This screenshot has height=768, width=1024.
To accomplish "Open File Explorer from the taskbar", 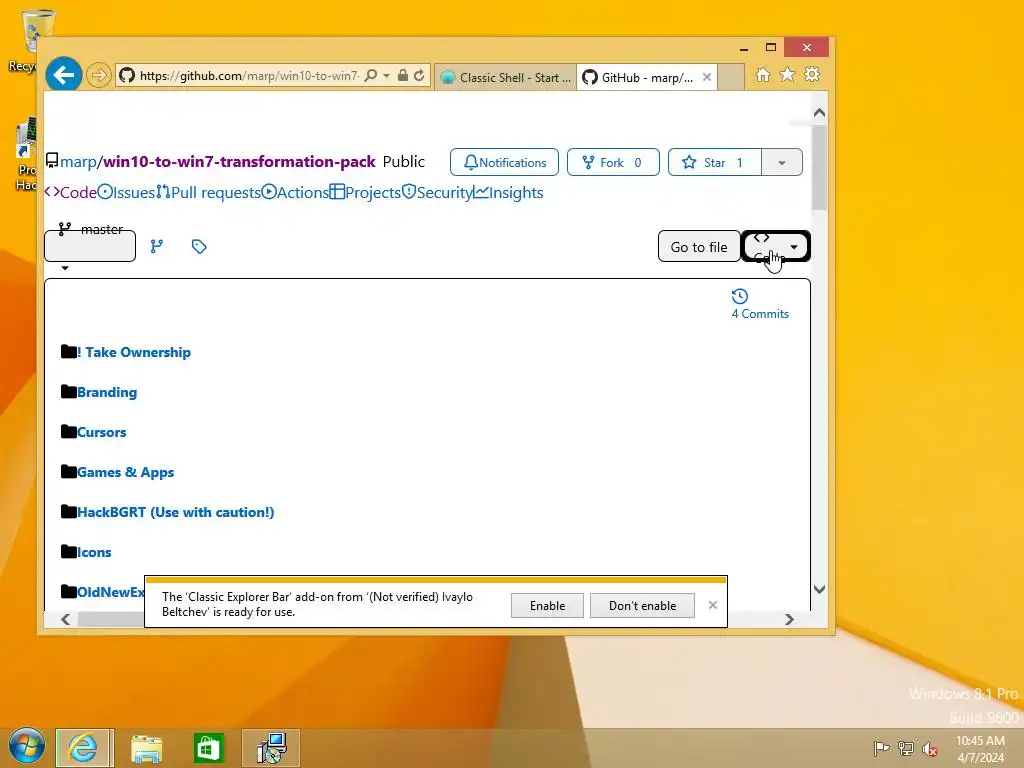I will pyautogui.click(x=146, y=748).
